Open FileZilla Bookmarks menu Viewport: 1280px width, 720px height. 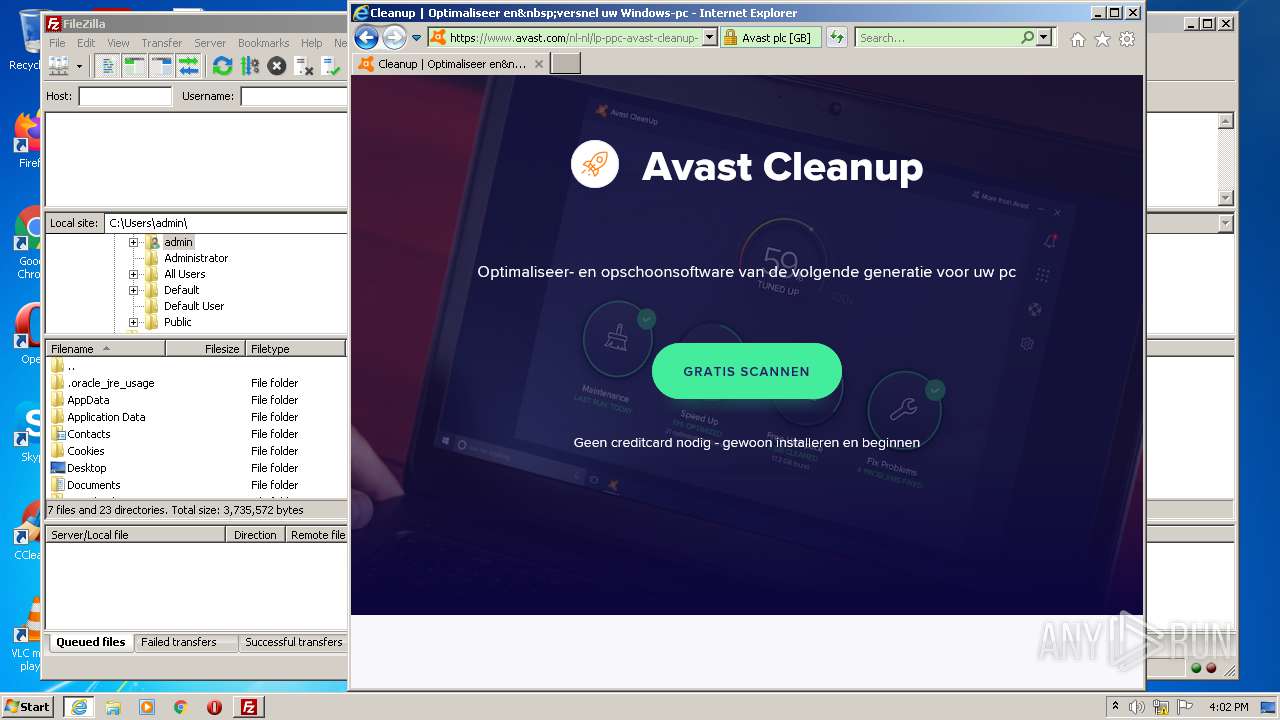[x=263, y=43]
